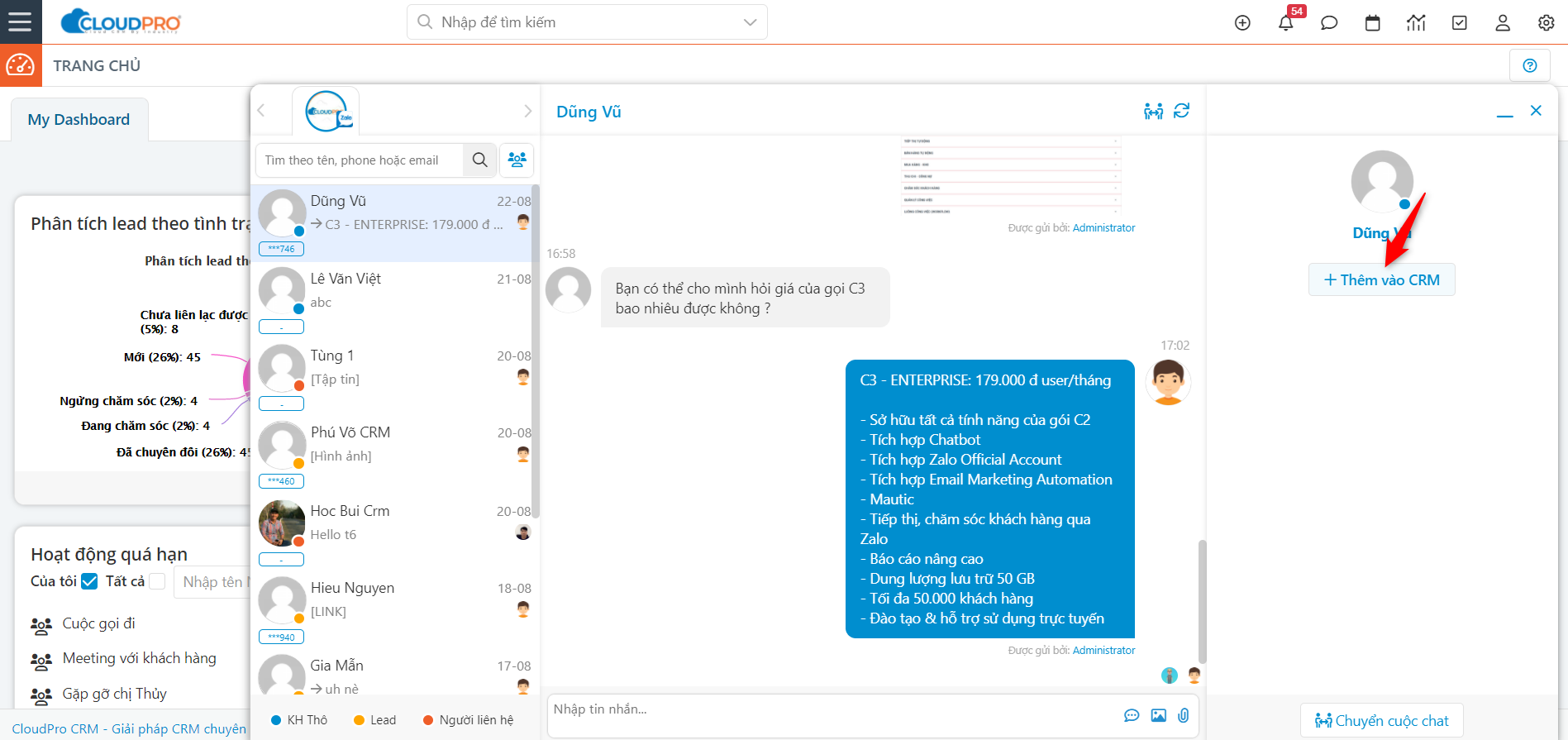This screenshot has height=740, width=1568.
Task: Click the orange dashboard gauge icon
Action: tap(21, 65)
